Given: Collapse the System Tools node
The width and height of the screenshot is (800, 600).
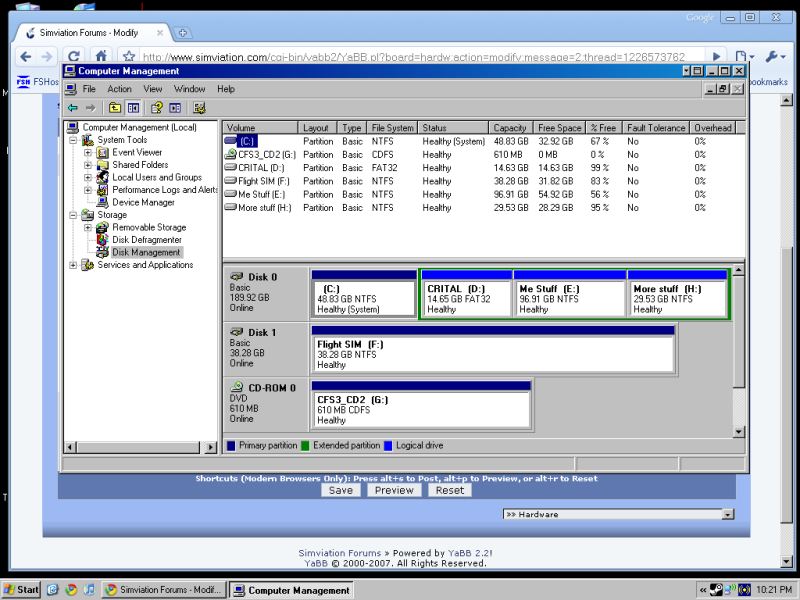Looking at the screenshot, I should 73,140.
